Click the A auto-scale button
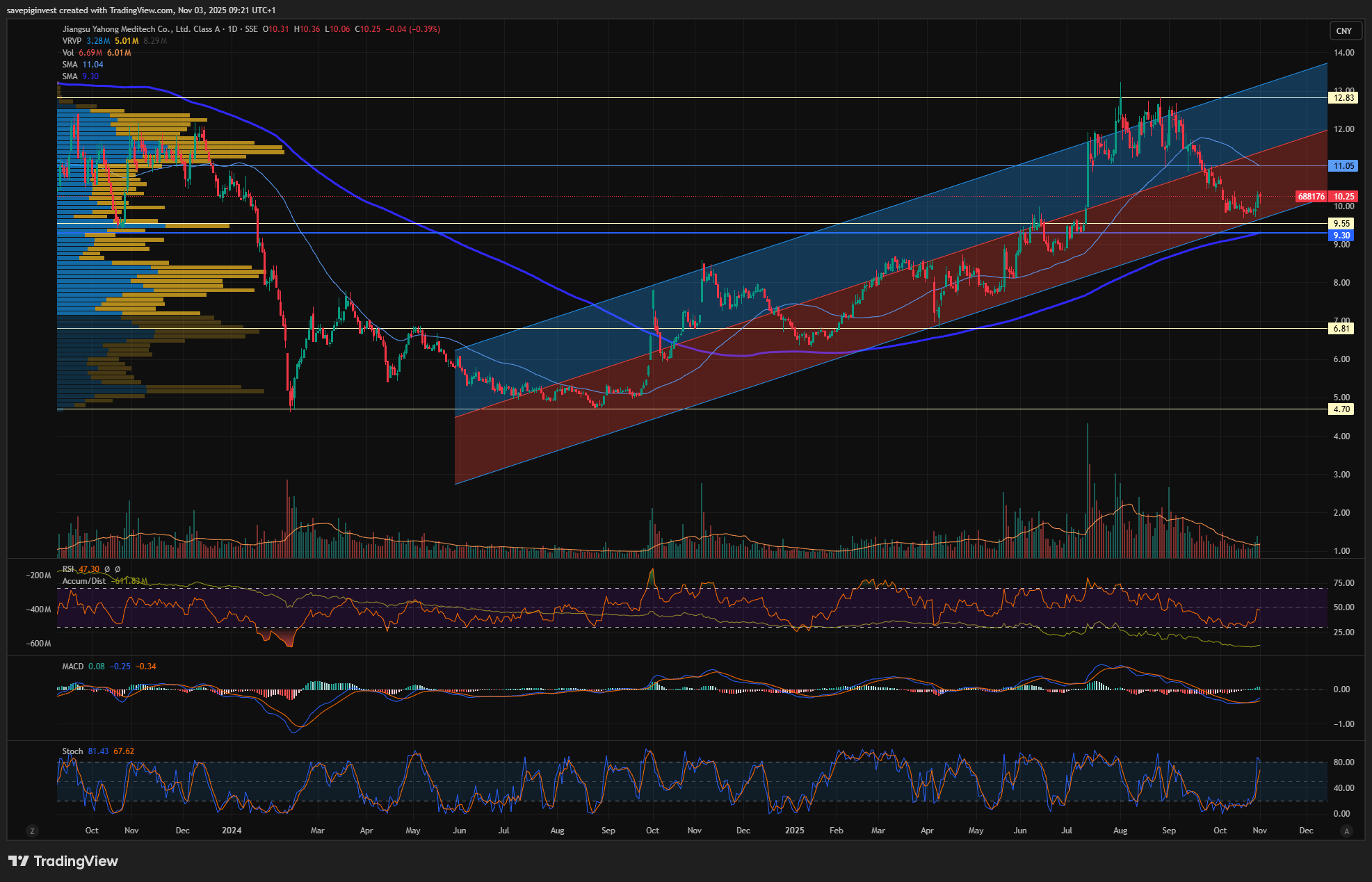Screen dimensions: 1372x882 (x=1347, y=831)
